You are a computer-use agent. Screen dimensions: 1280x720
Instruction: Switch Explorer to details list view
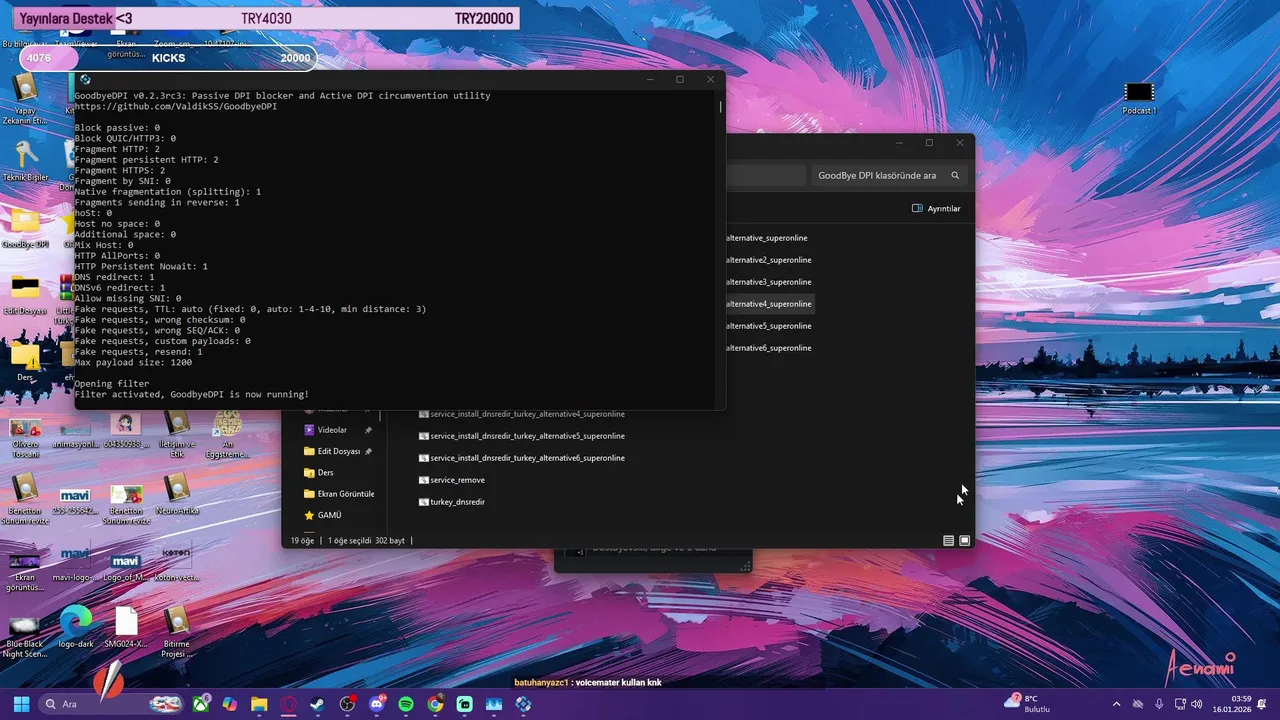(948, 541)
